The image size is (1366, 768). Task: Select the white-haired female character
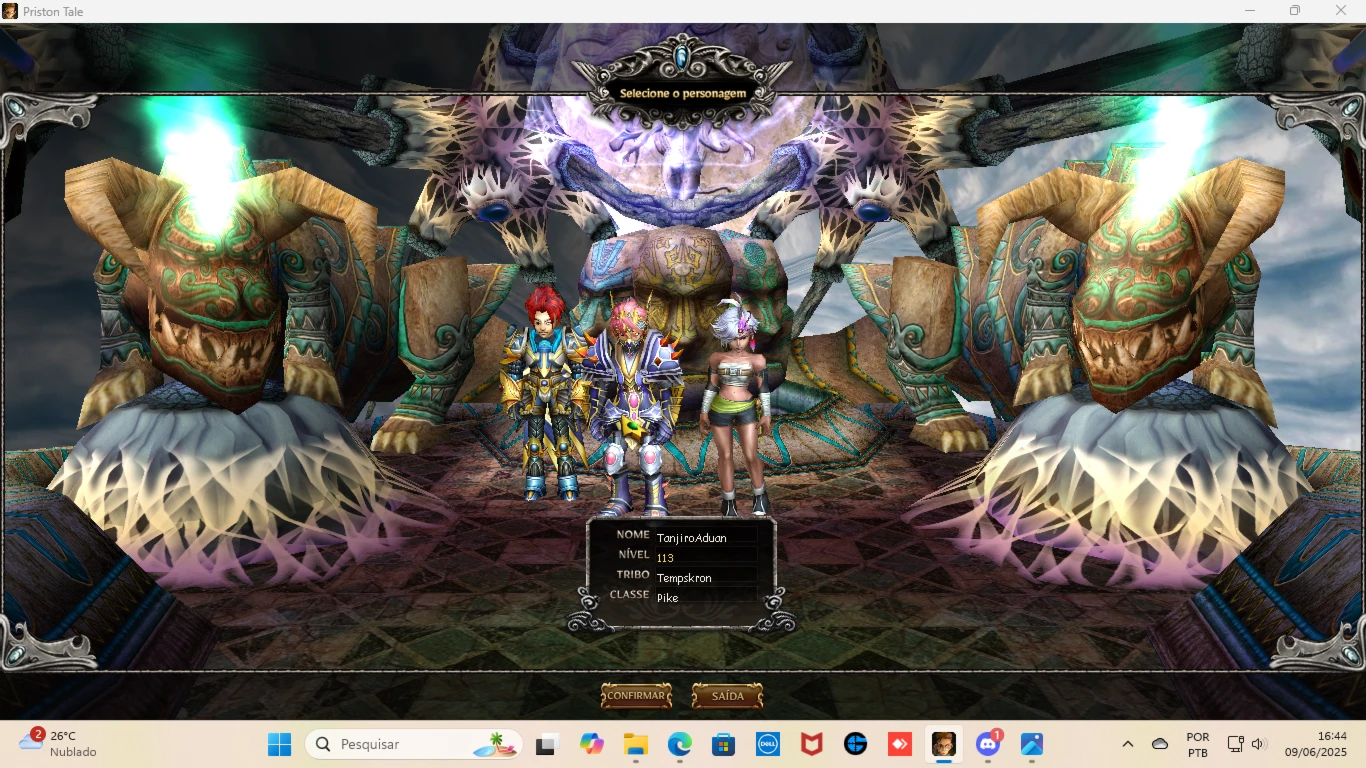[737, 405]
